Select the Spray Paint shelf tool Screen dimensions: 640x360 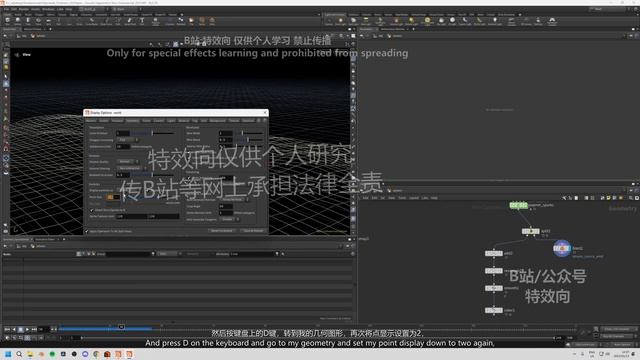pos(130,21)
